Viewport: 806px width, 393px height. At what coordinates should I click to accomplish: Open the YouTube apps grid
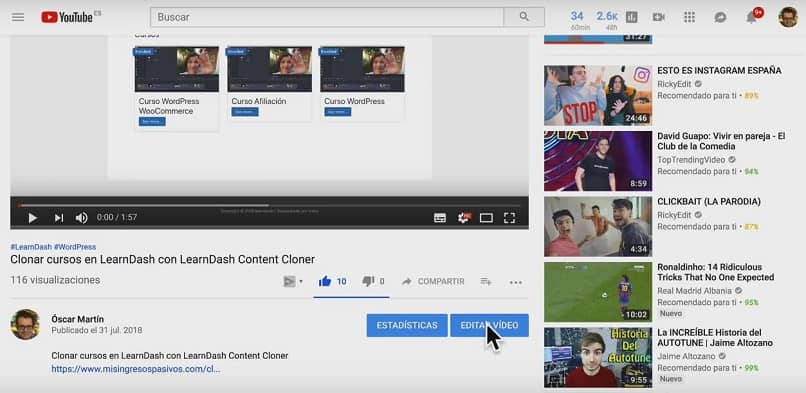pyautogui.click(x=689, y=17)
